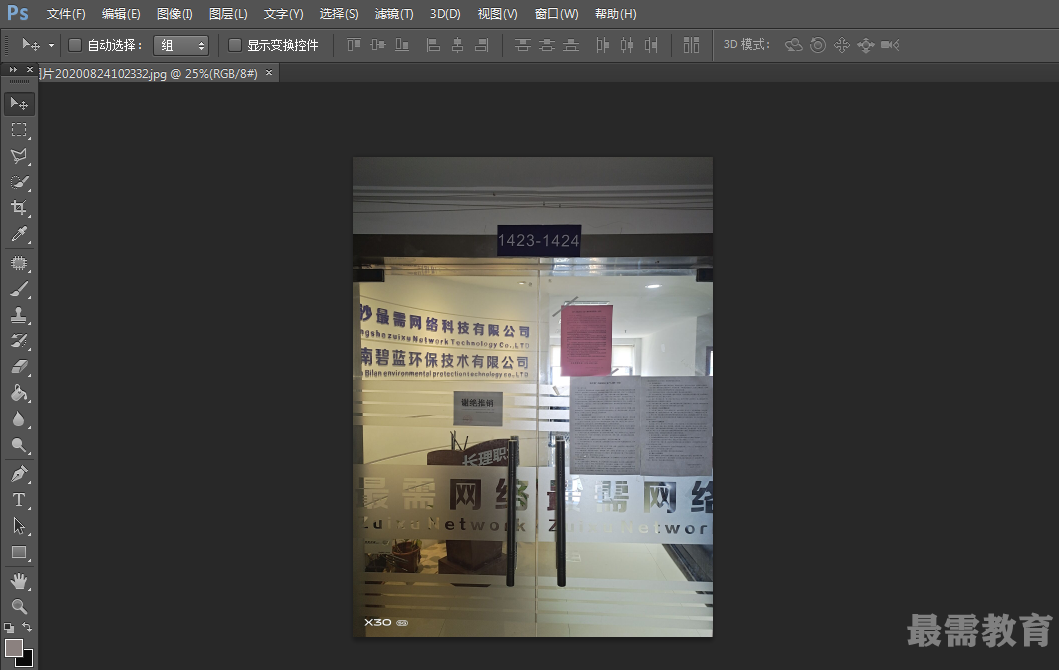Open the 滤镜(T) menu
Viewport: 1059px width, 670px height.
click(394, 14)
